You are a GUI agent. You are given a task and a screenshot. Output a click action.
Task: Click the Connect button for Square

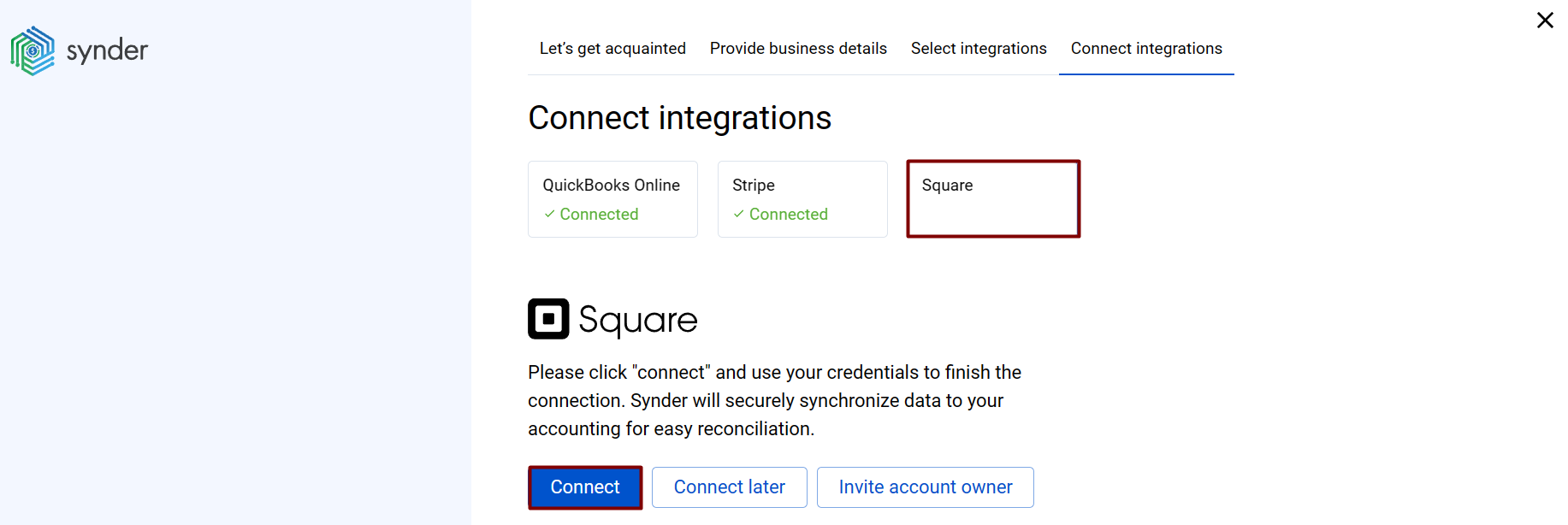[585, 487]
